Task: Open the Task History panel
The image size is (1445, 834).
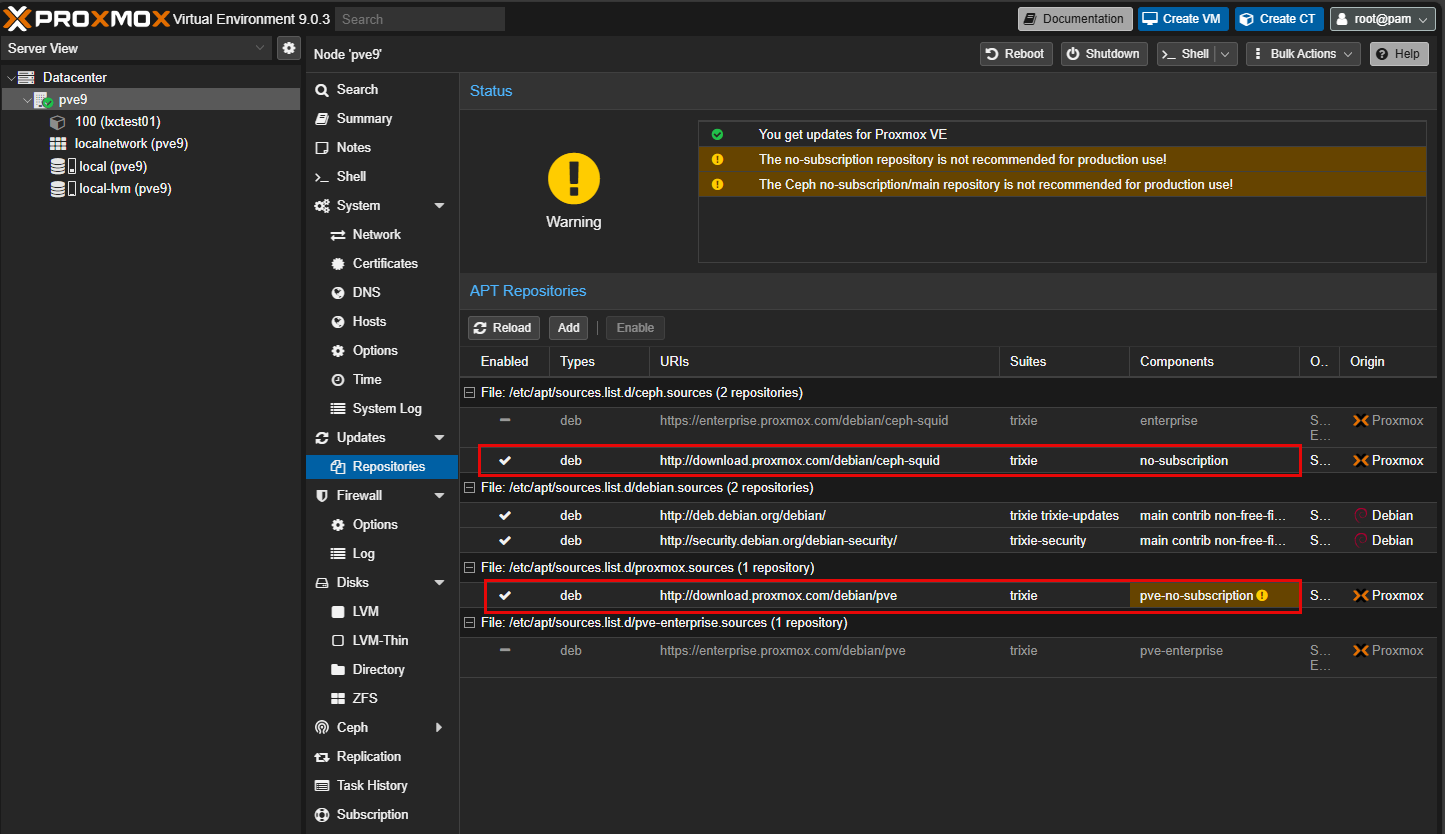Action: [x=371, y=786]
